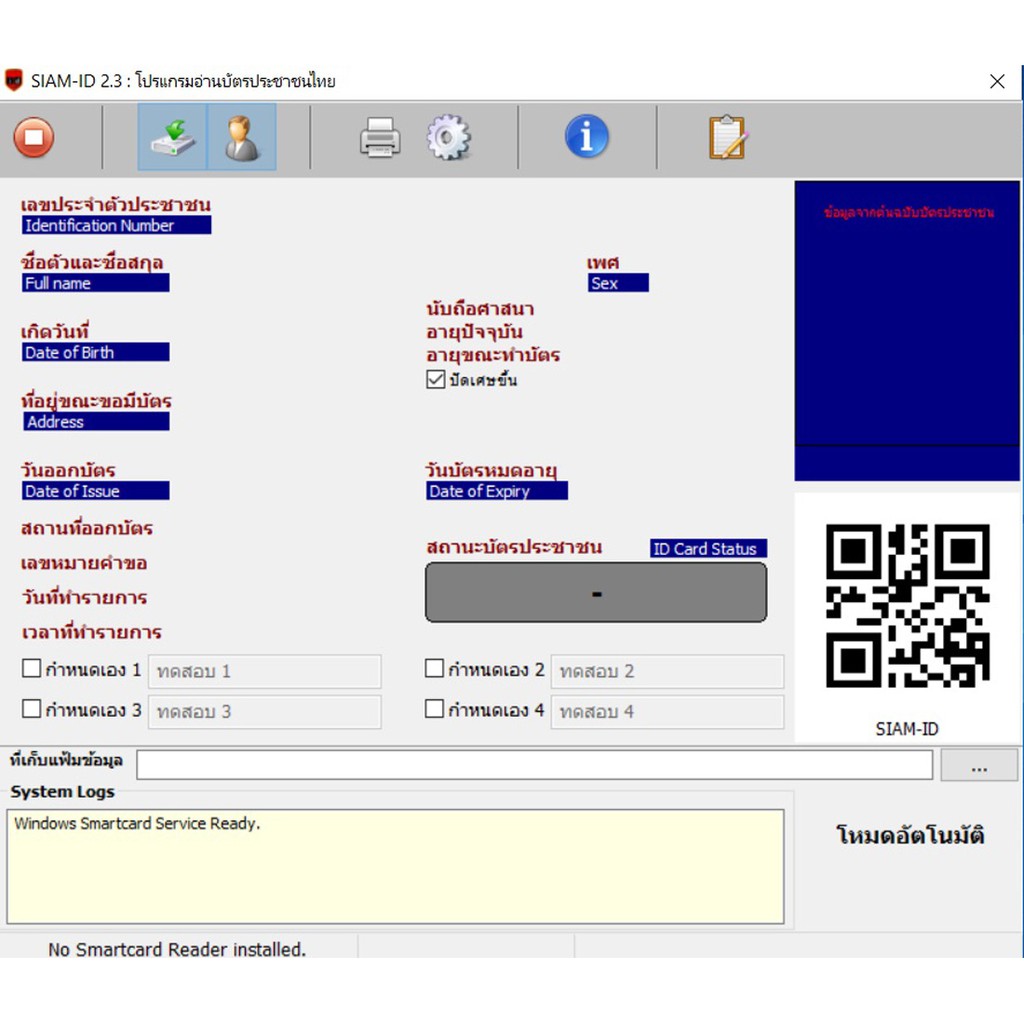Check the กำหนดเอง 4 box
Image resolution: width=1024 pixels, height=1024 pixels.
[434, 709]
